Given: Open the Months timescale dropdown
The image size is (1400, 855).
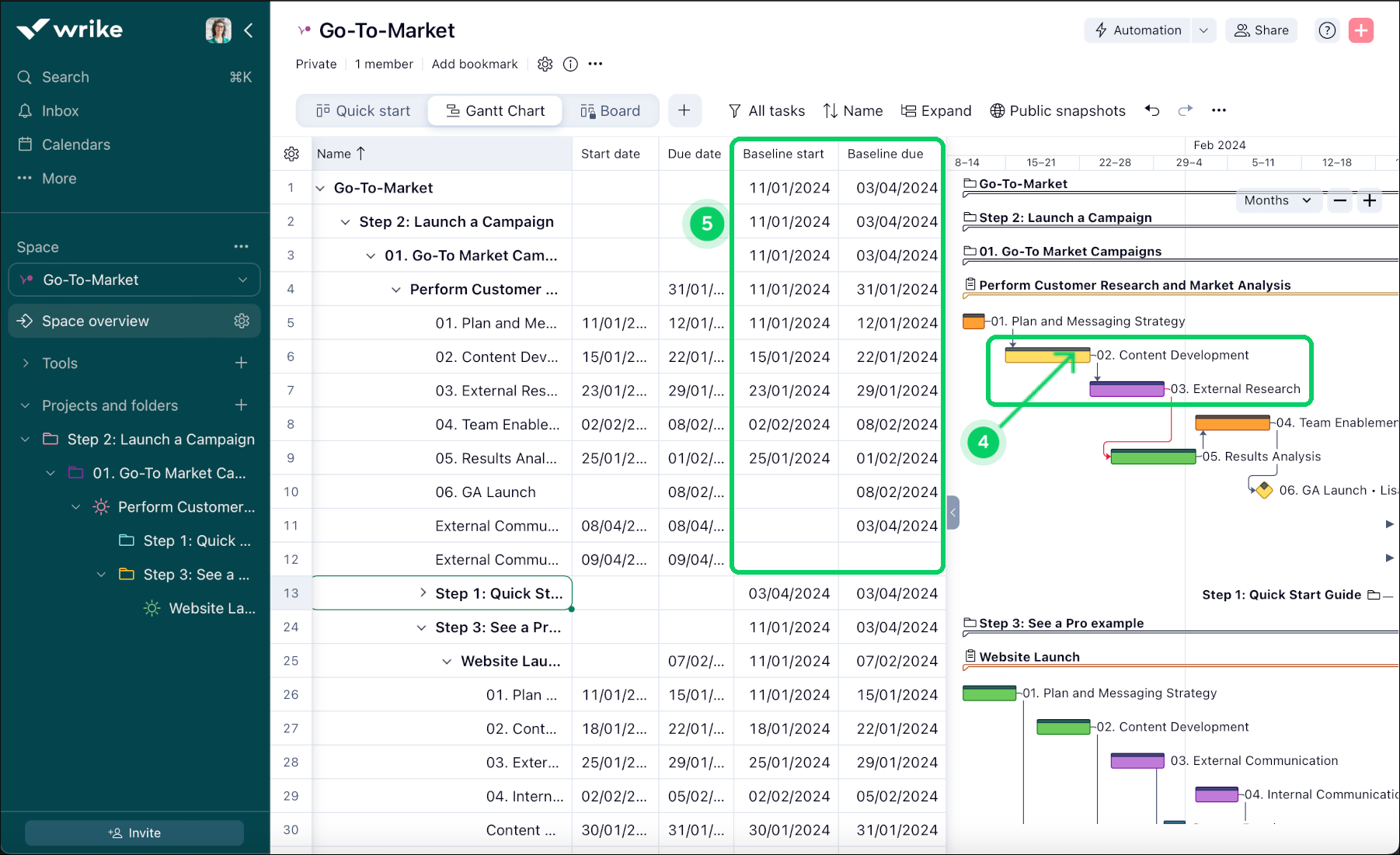Looking at the screenshot, I should tap(1276, 200).
